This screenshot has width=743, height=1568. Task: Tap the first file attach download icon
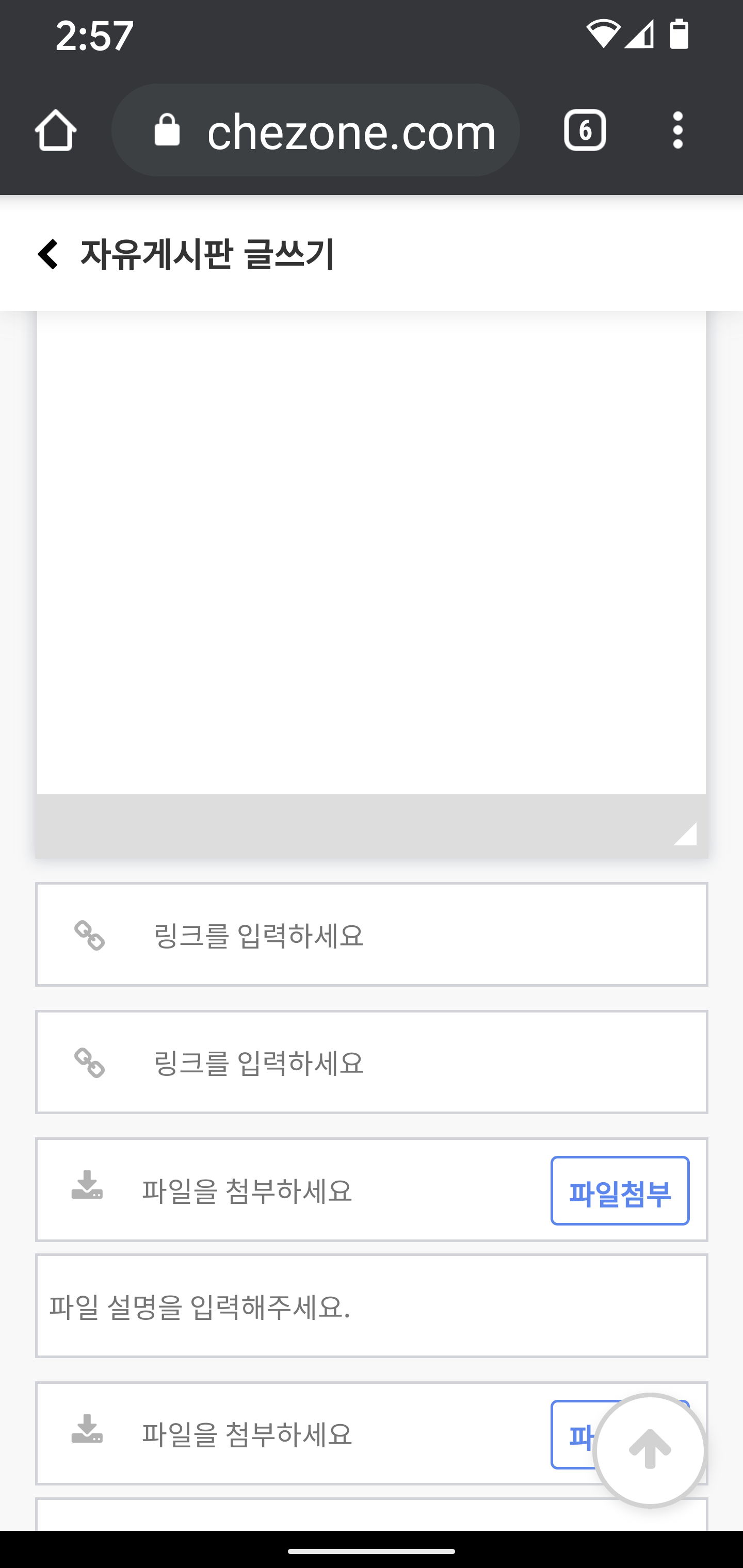87,1185
